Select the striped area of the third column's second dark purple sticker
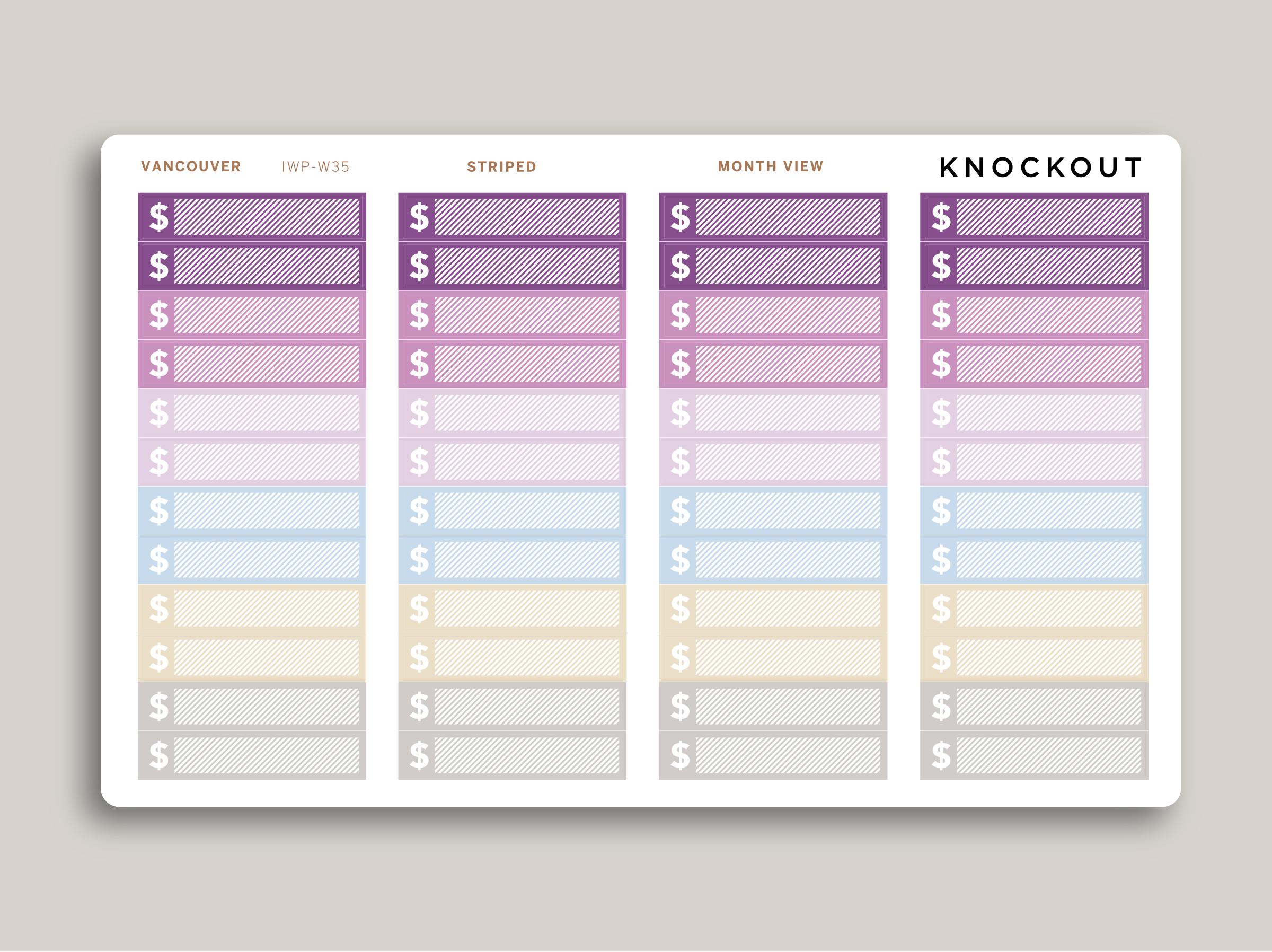This screenshot has height=952, width=1272. click(789, 266)
